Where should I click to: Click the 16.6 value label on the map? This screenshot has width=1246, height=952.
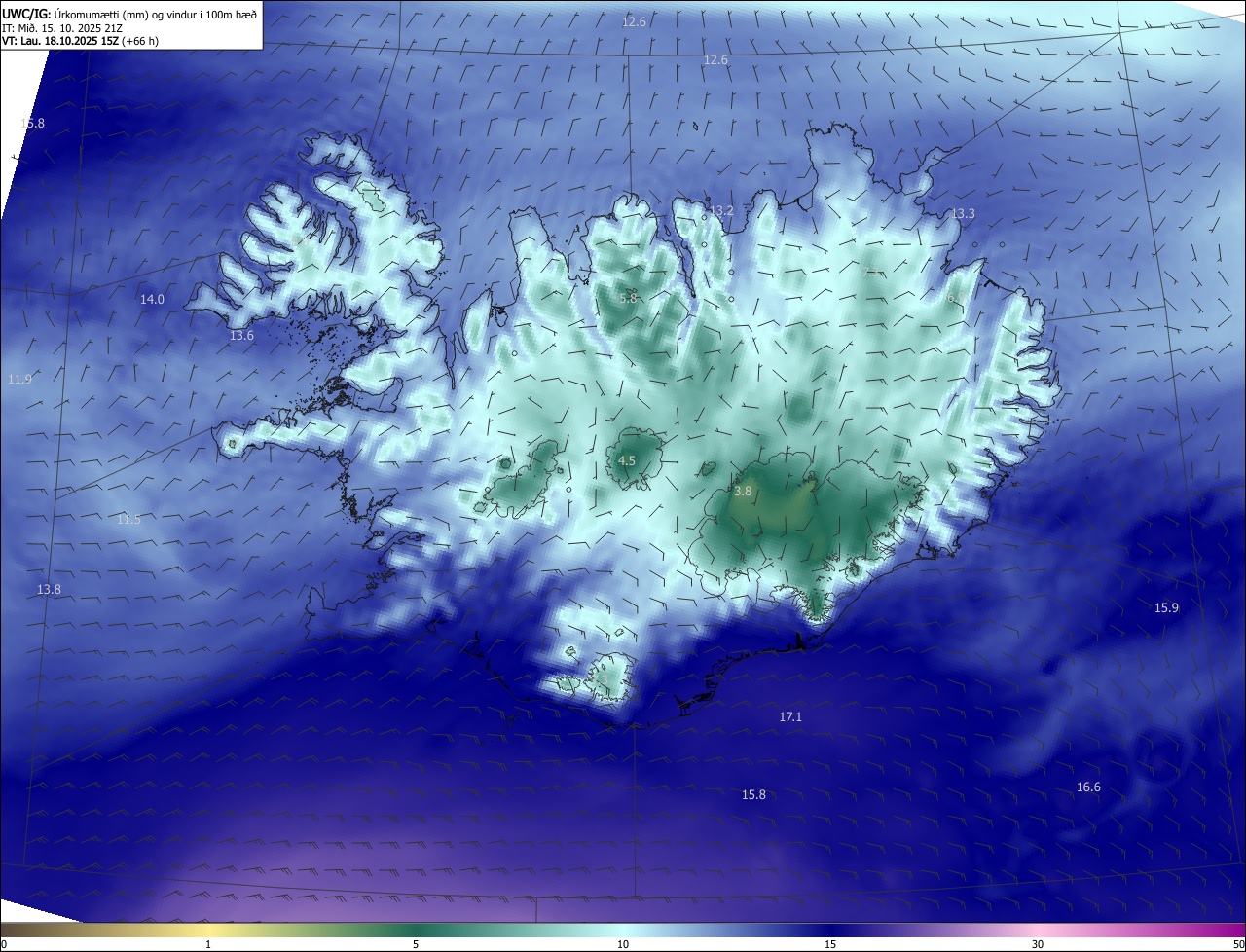coord(1088,787)
